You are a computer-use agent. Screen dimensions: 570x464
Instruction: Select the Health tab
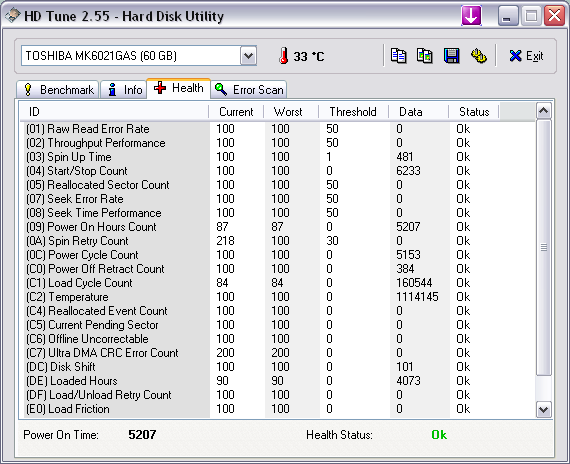pyautogui.click(x=178, y=88)
